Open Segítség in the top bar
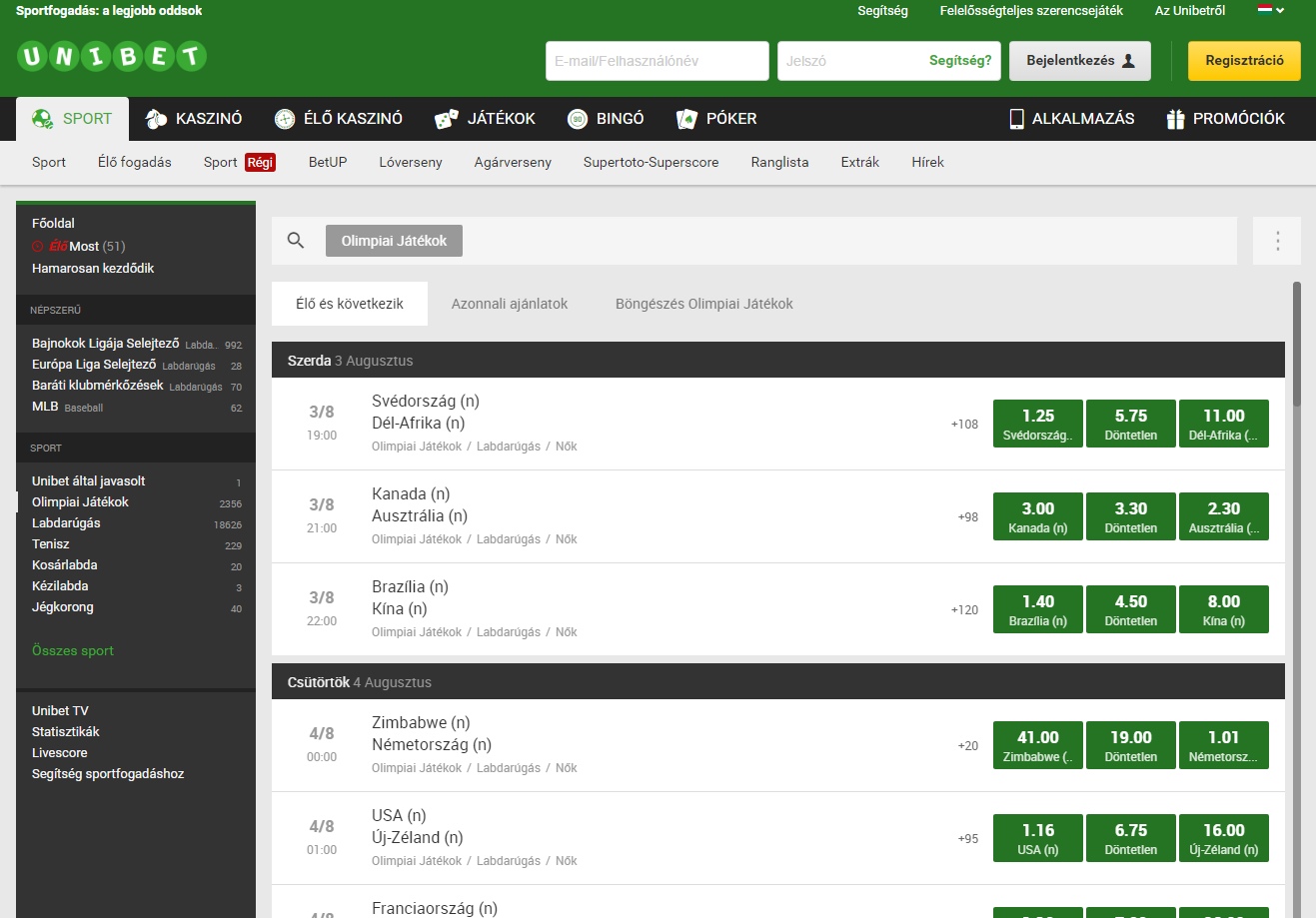Screen dimensions: 1316x918 pyautogui.click(x=882, y=11)
